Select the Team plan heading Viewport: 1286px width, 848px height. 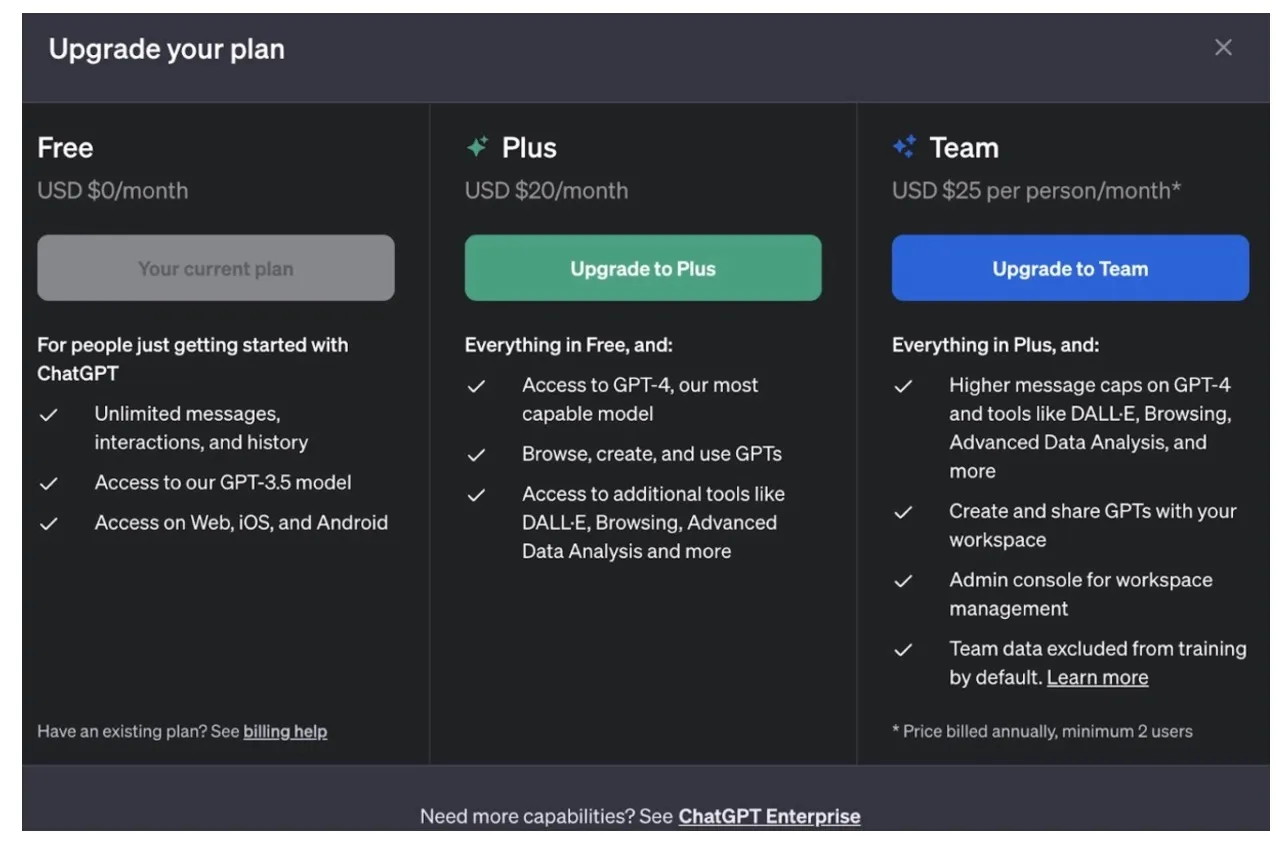coord(963,146)
